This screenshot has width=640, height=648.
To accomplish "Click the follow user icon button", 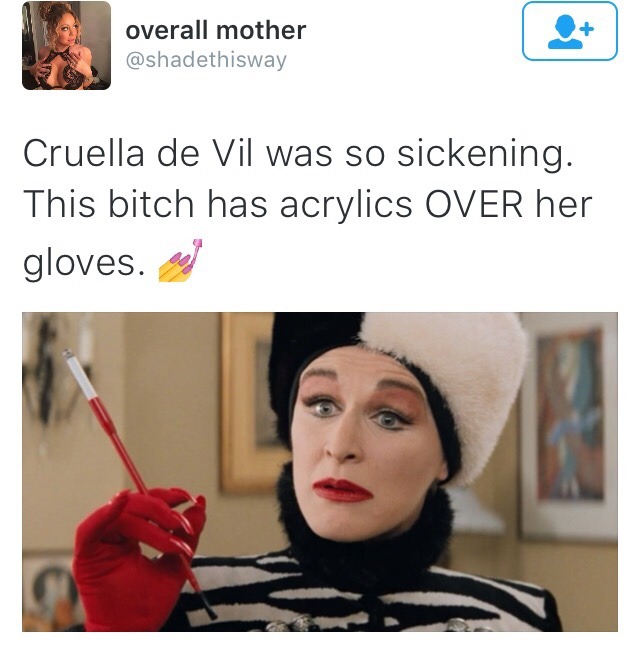I will [x=570, y=31].
